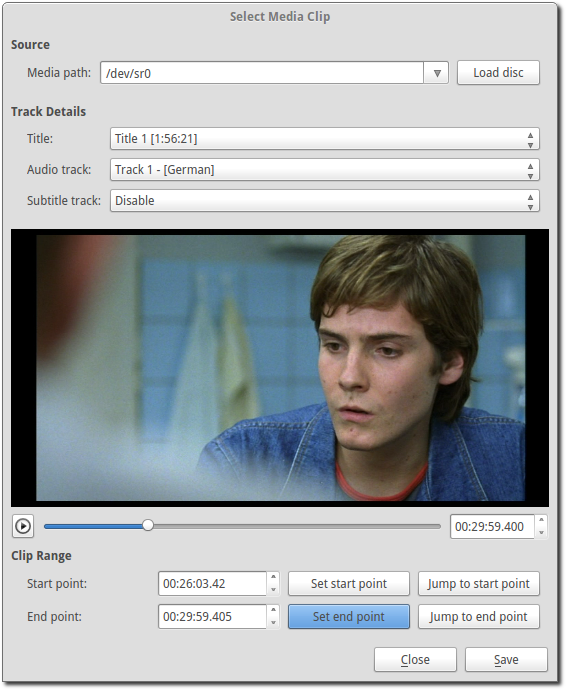This screenshot has width=566, height=690.
Task: Close the Select Media Clip dialog
Action: 415,660
